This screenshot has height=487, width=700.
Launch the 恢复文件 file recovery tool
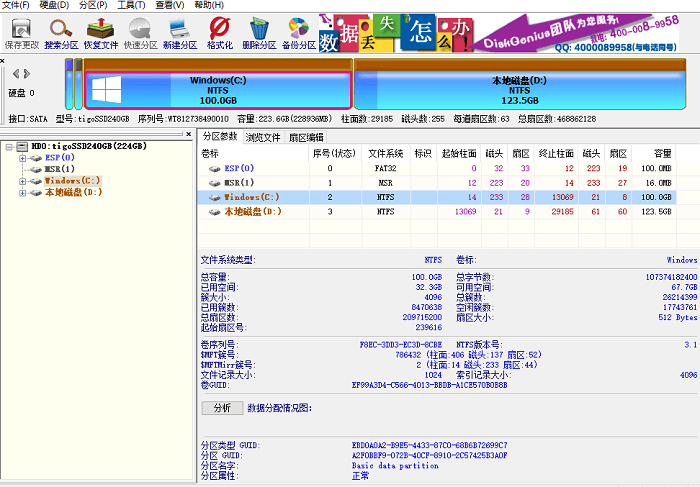click(100, 32)
